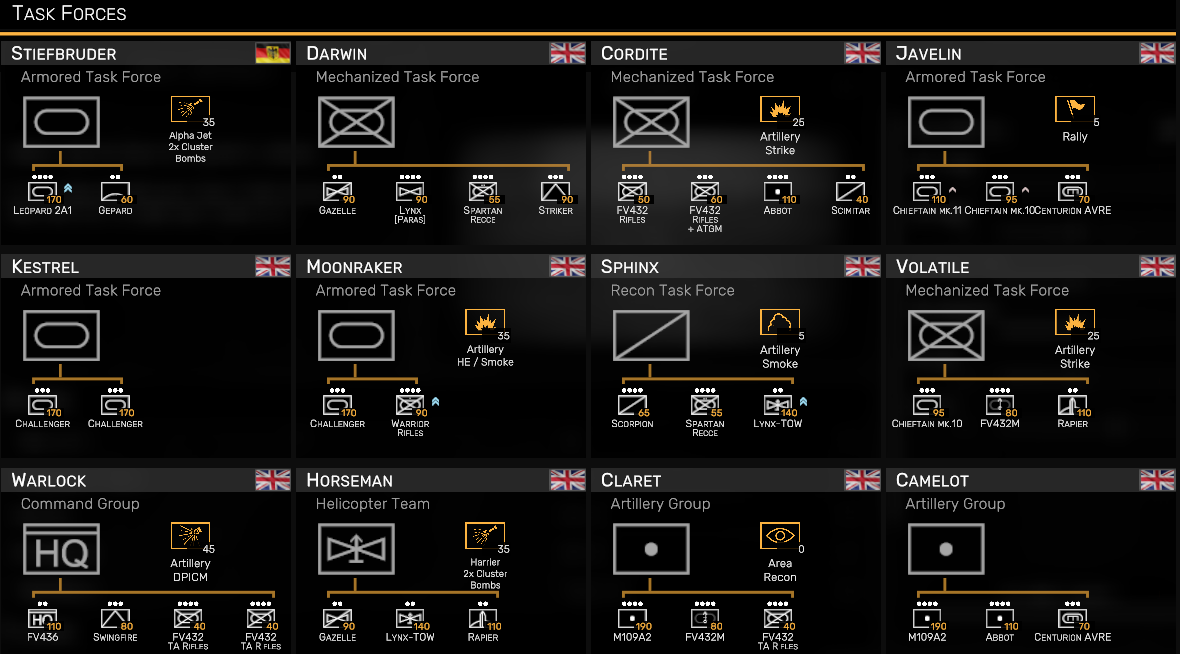Select the FV432 Rifles + ATGM unit icon

coord(705,192)
